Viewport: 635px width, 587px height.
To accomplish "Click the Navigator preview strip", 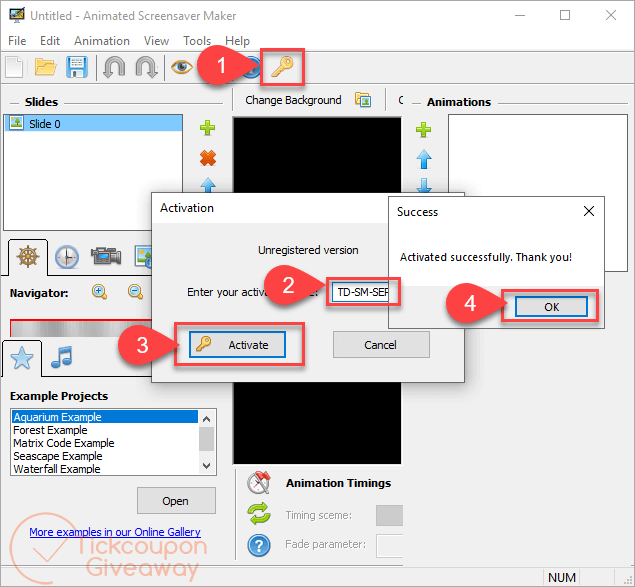I will [81, 329].
